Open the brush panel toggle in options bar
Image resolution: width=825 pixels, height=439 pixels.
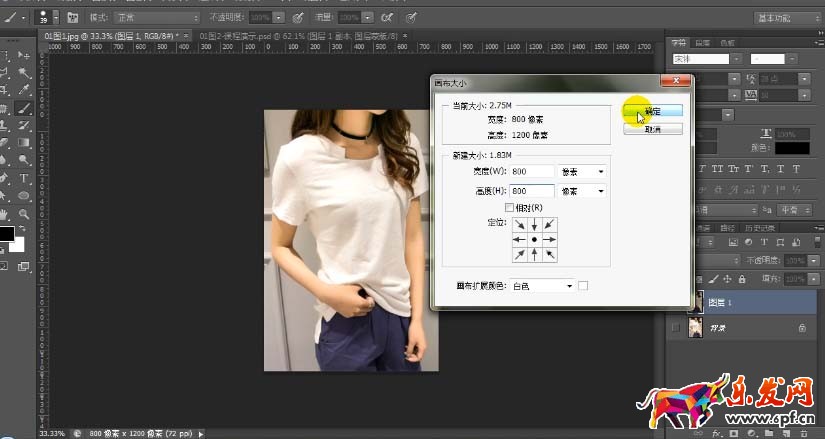click(73, 18)
